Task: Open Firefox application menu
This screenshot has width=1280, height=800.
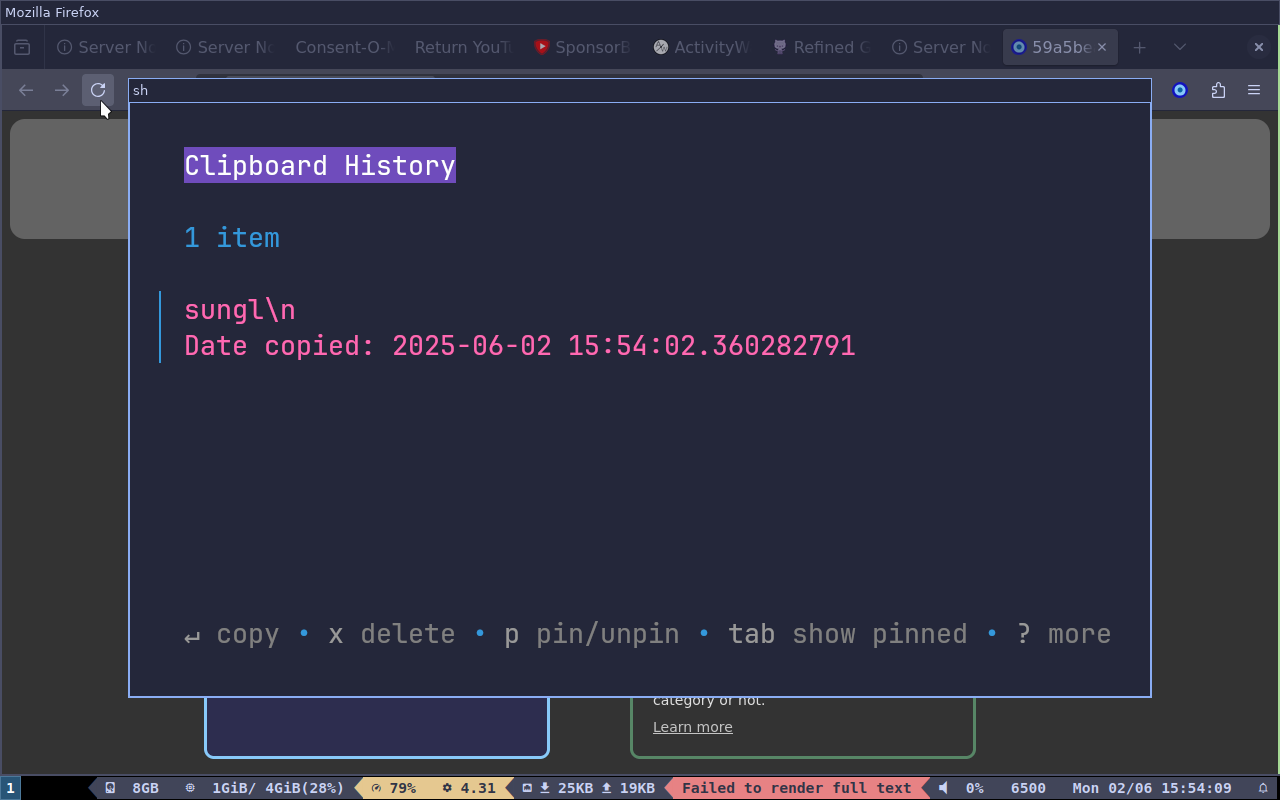Action: (x=1254, y=90)
